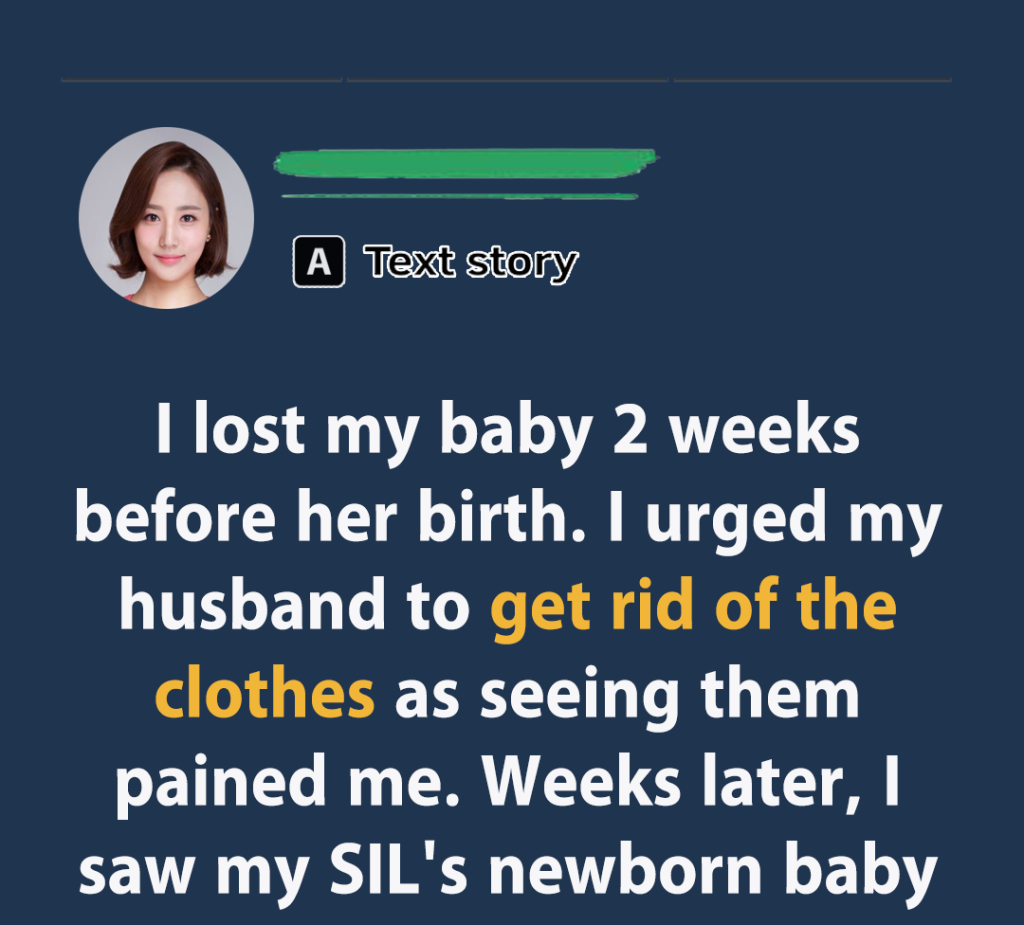The width and height of the screenshot is (1024, 925).
Task: Click the line 'saw my SIL's newborn baby'
Action: pyautogui.click(x=508, y=872)
